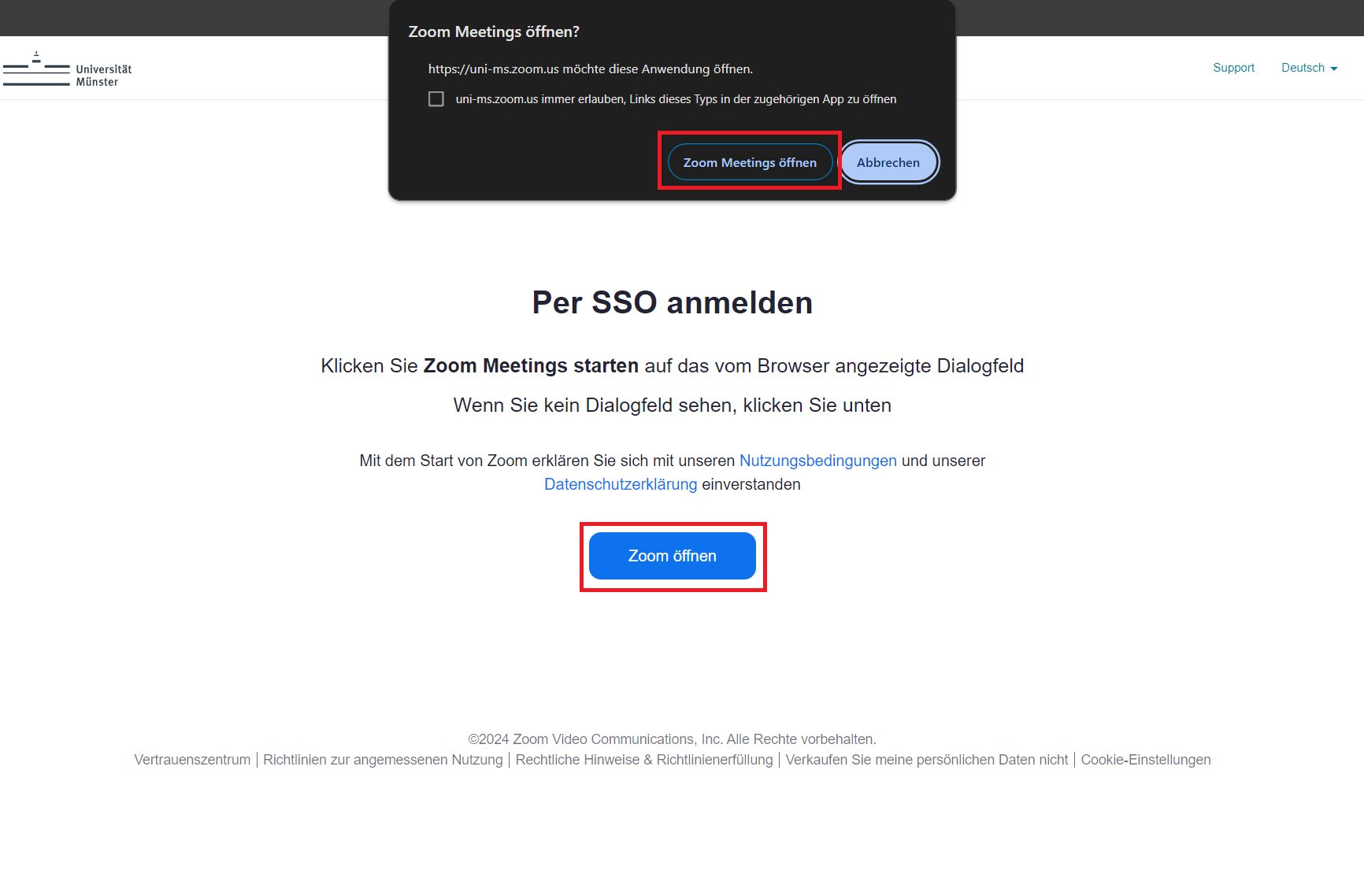The image size is (1364, 896).
Task: Click the blue Zoom öffnen button
Action: coord(673,556)
